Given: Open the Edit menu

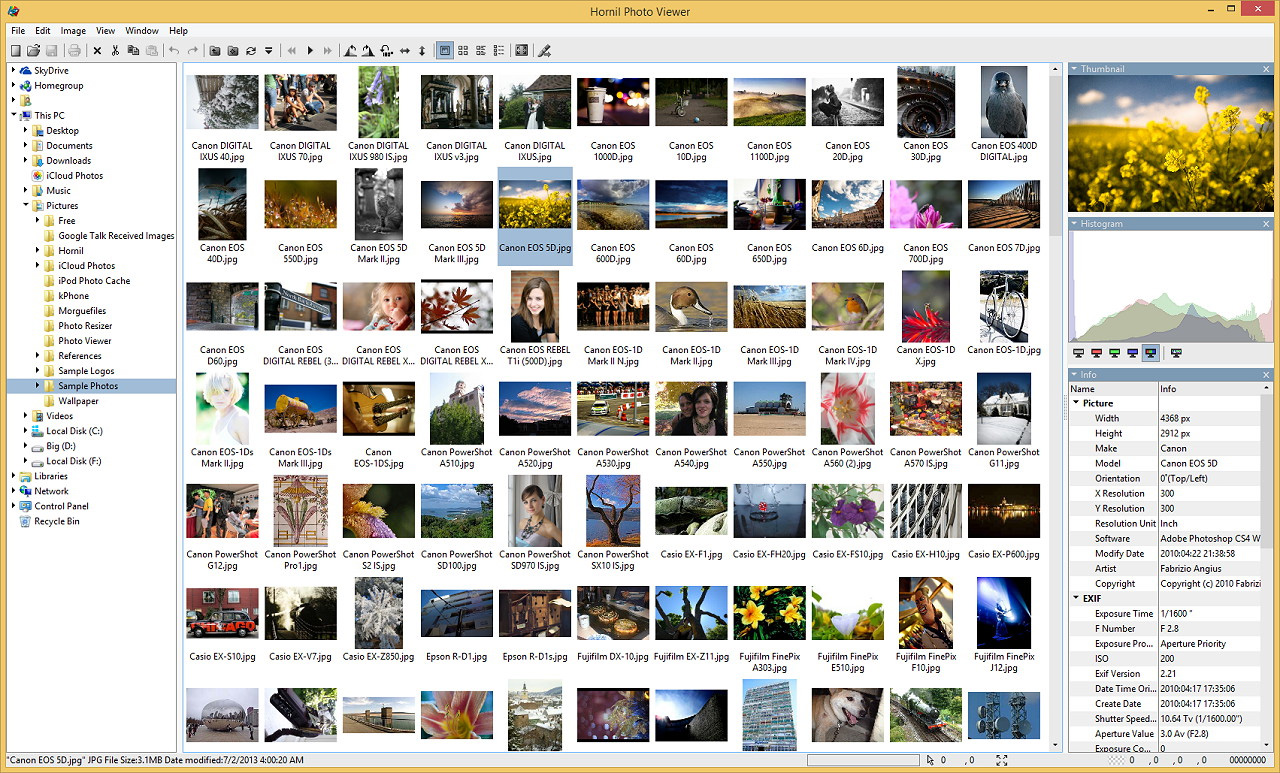Looking at the screenshot, I should pos(43,31).
